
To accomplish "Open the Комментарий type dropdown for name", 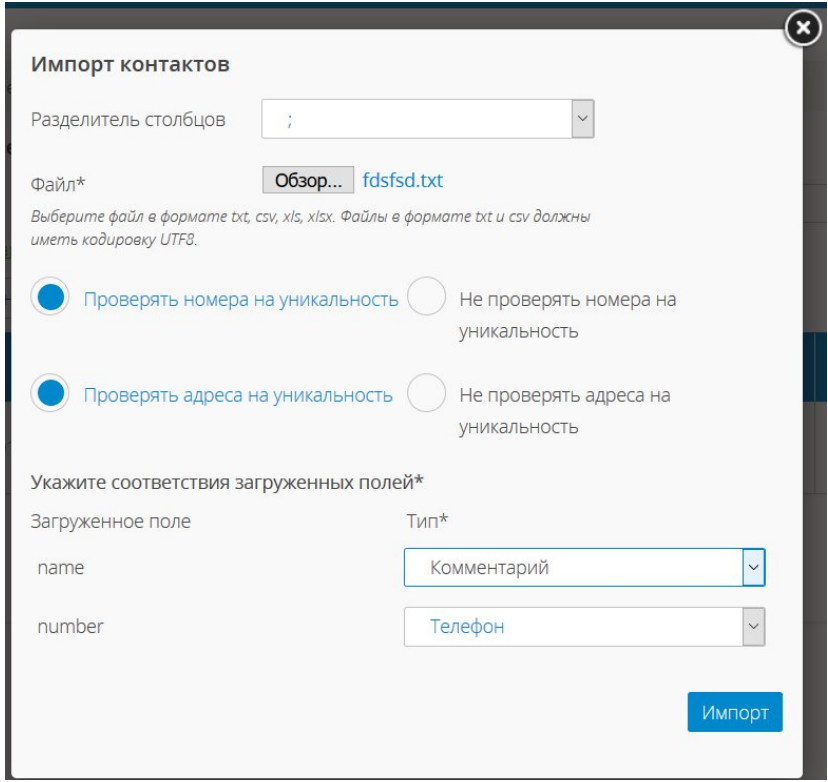I will pos(573,568).
